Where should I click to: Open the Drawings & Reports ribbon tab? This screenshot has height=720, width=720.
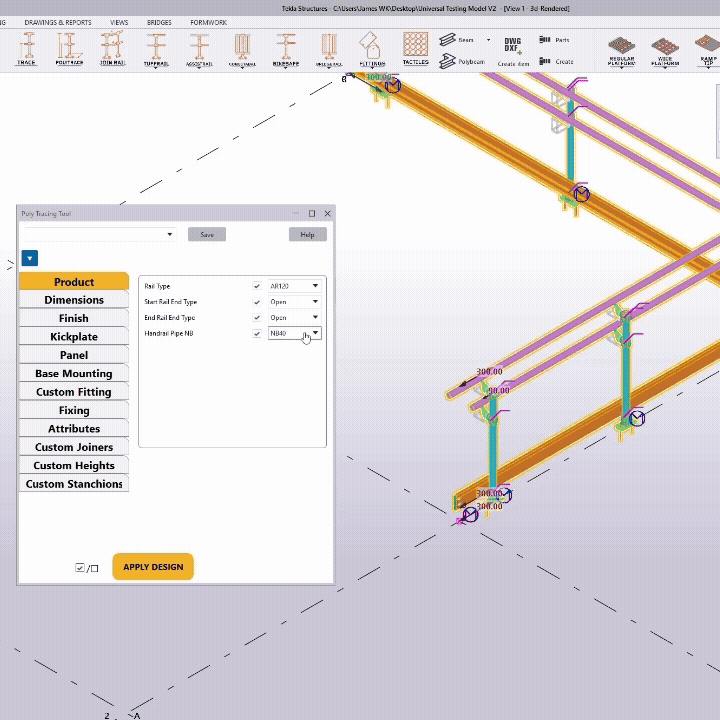click(x=58, y=22)
